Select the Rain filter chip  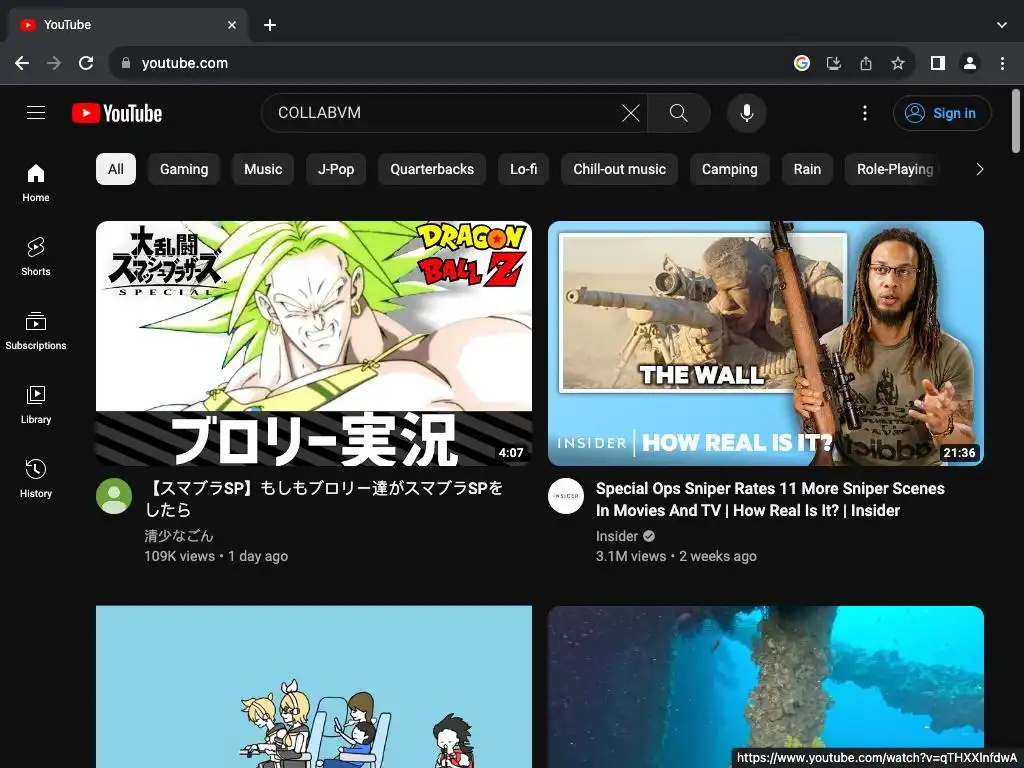point(807,169)
